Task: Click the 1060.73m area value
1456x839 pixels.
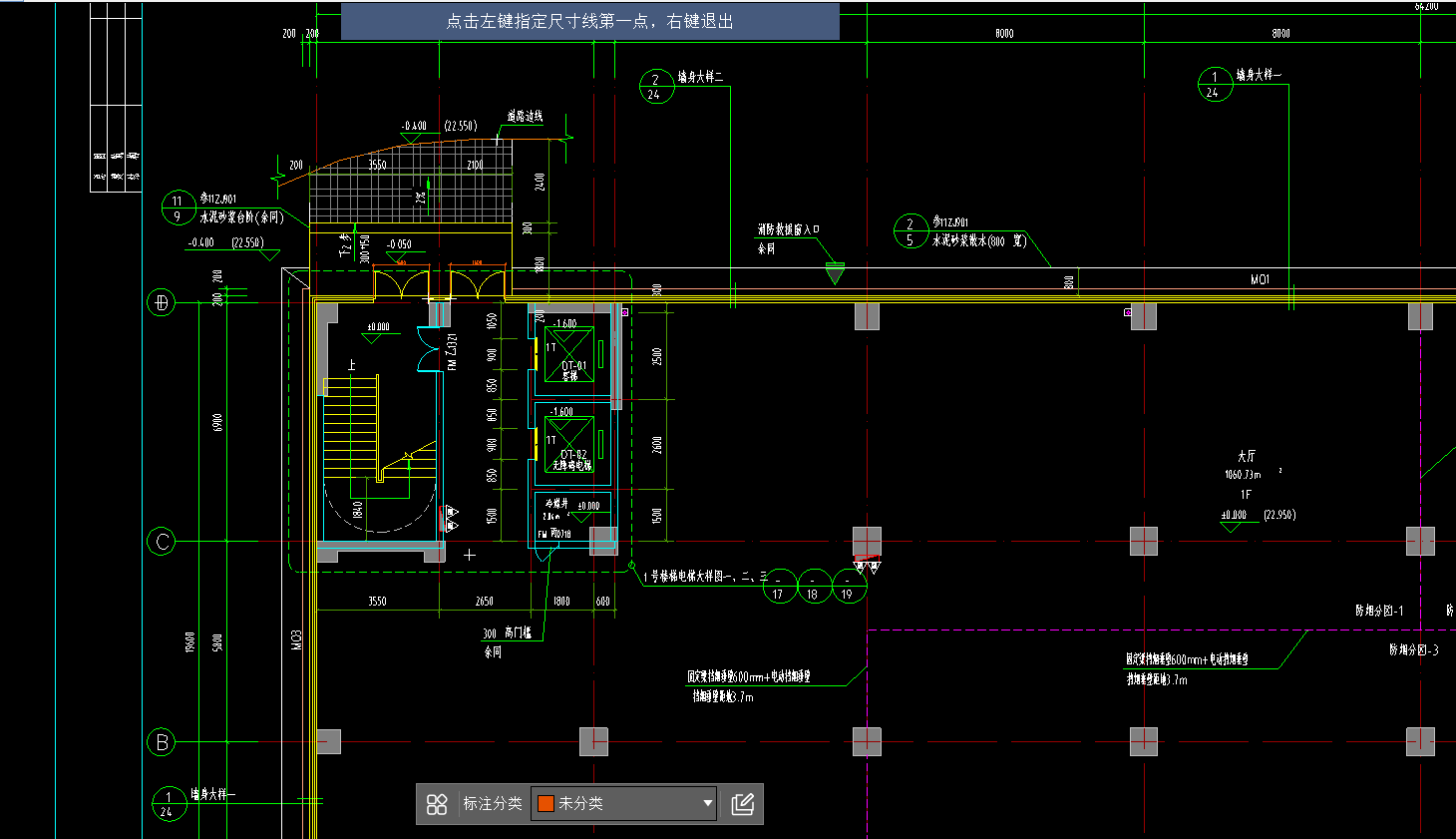Action: point(1244,475)
